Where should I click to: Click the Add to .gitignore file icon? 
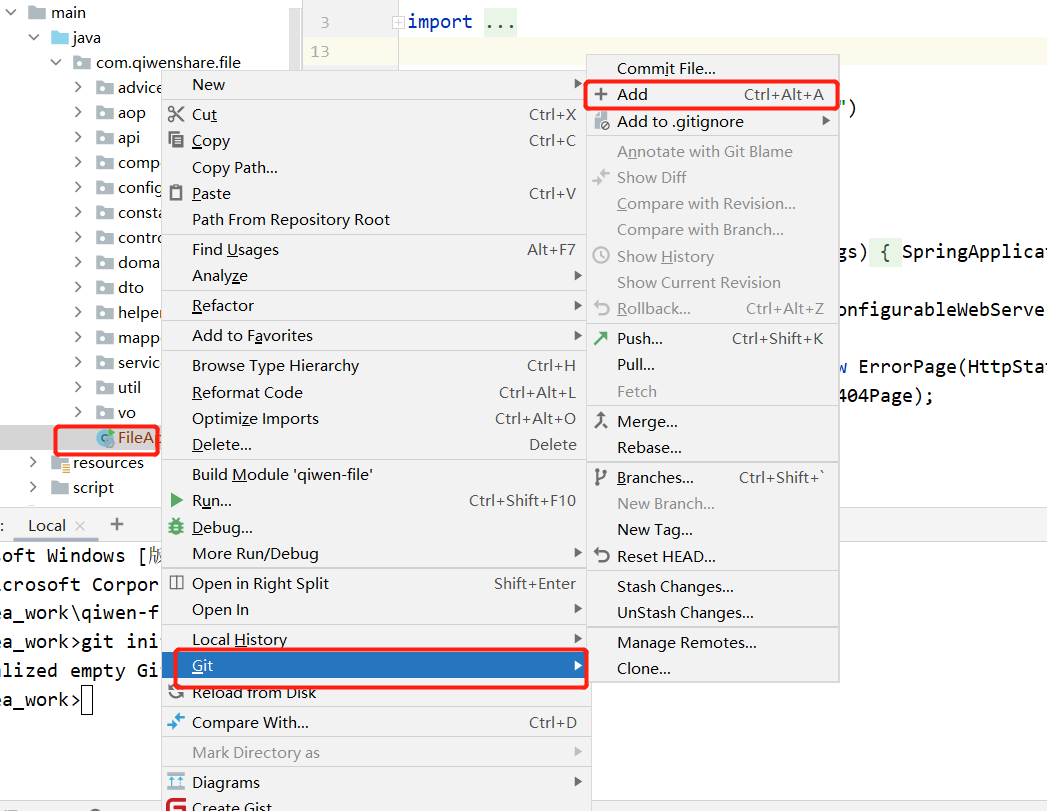click(x=602, y=121)
